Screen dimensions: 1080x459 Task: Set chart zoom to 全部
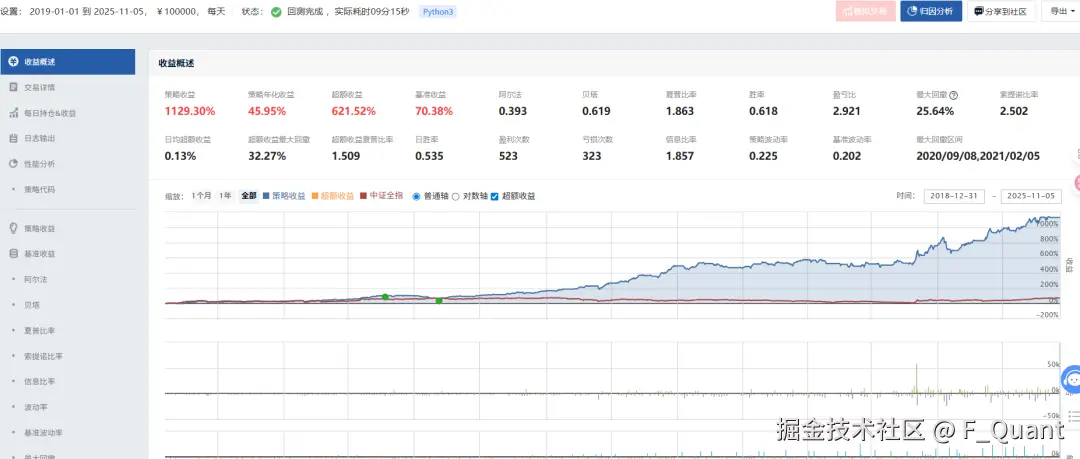coord(248,196)
